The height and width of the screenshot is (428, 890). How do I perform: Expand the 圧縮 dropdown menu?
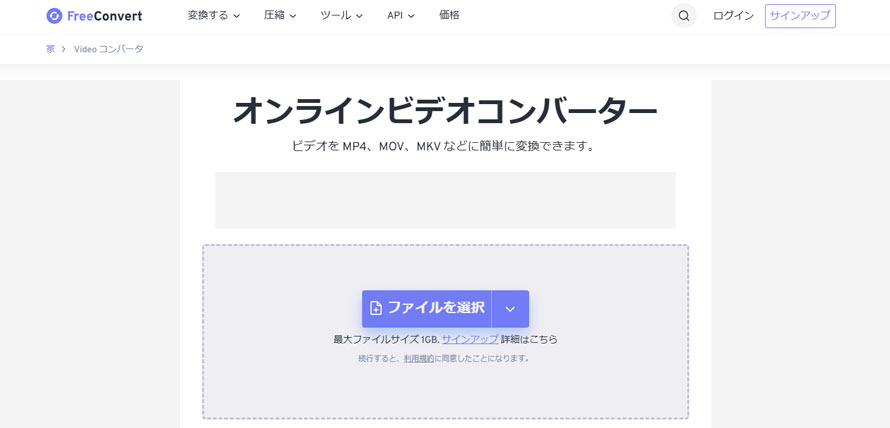tap(280, 16)
